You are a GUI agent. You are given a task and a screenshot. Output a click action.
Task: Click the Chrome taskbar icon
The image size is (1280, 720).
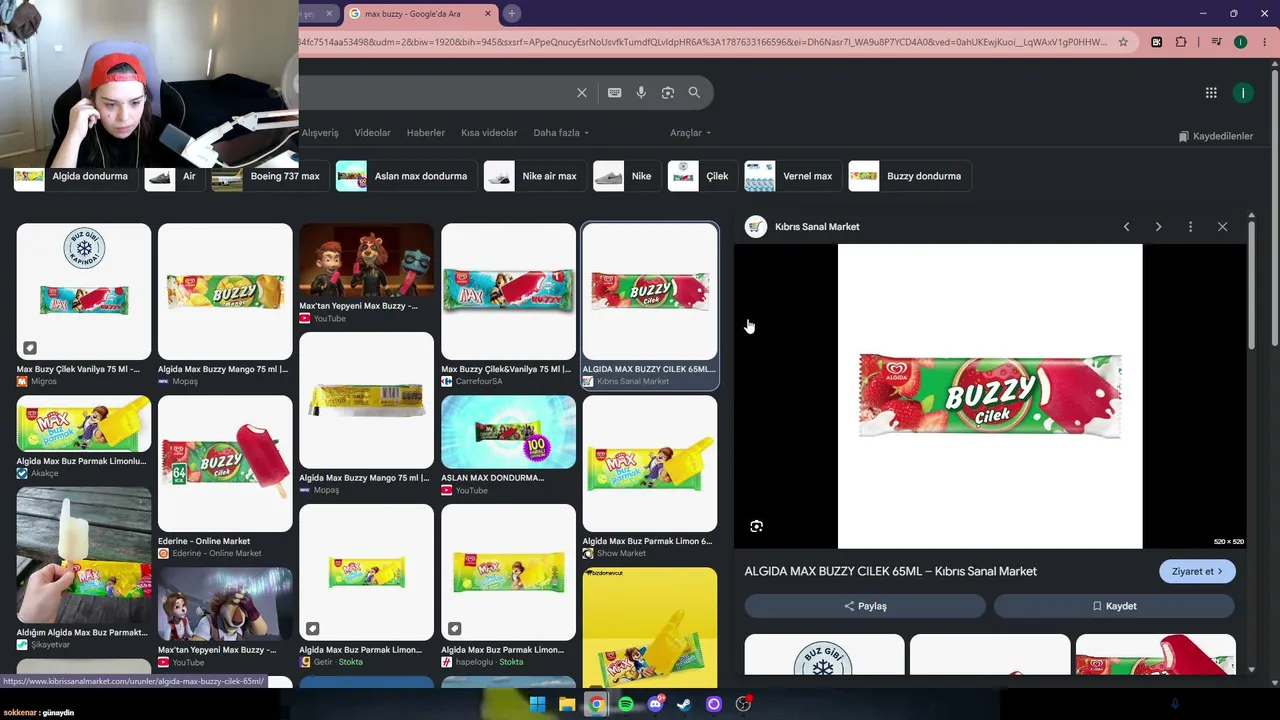click(596, 704)
